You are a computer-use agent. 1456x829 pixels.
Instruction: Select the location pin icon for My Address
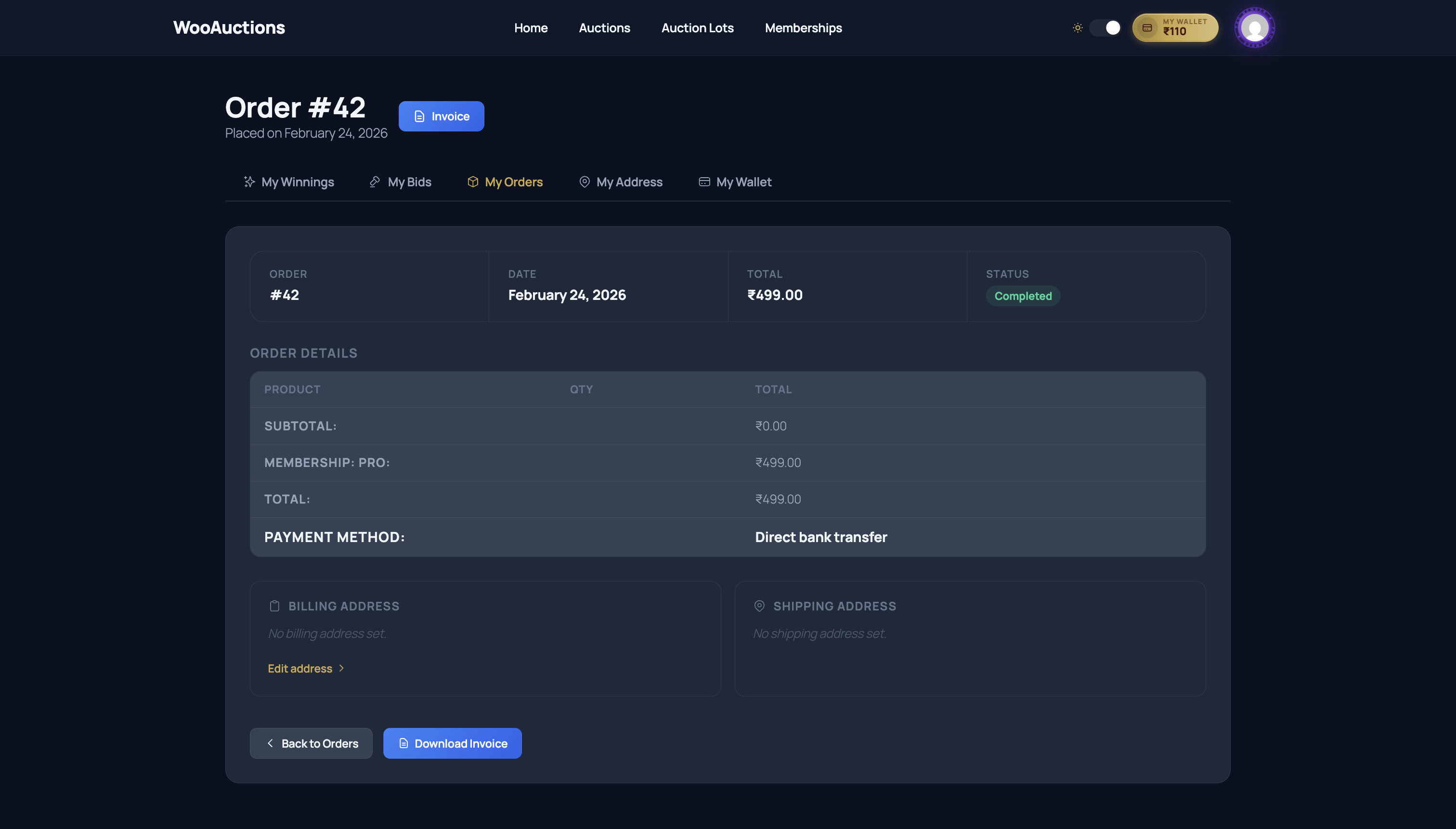click(x=585, y=181)
